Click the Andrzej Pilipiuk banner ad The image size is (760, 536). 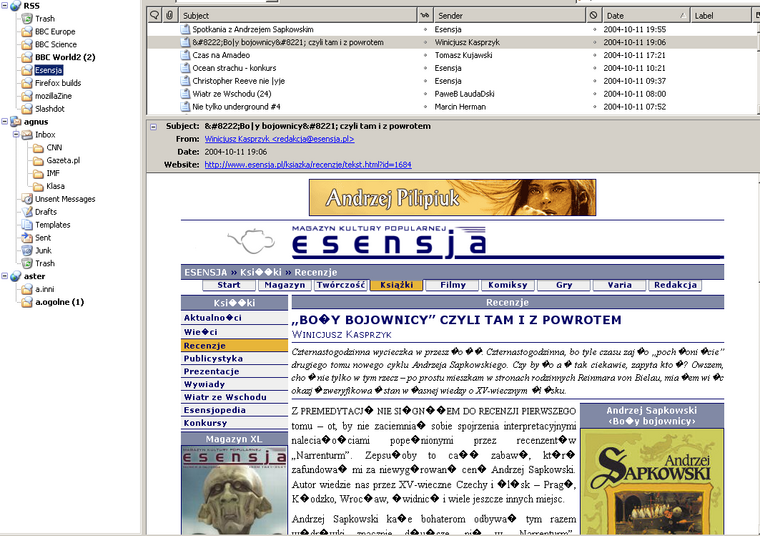coord(452,197)
